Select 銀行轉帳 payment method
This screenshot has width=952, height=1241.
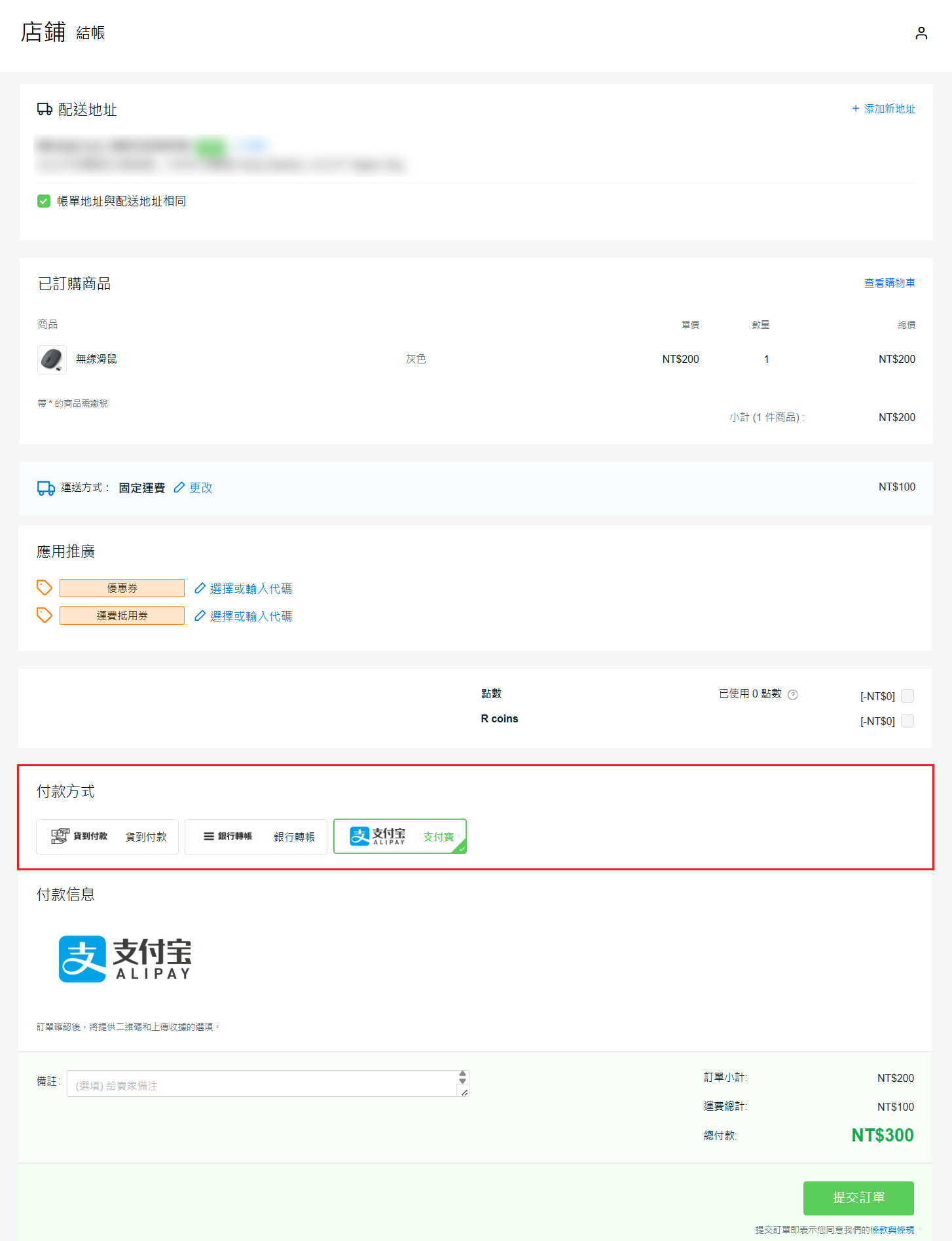255,837
